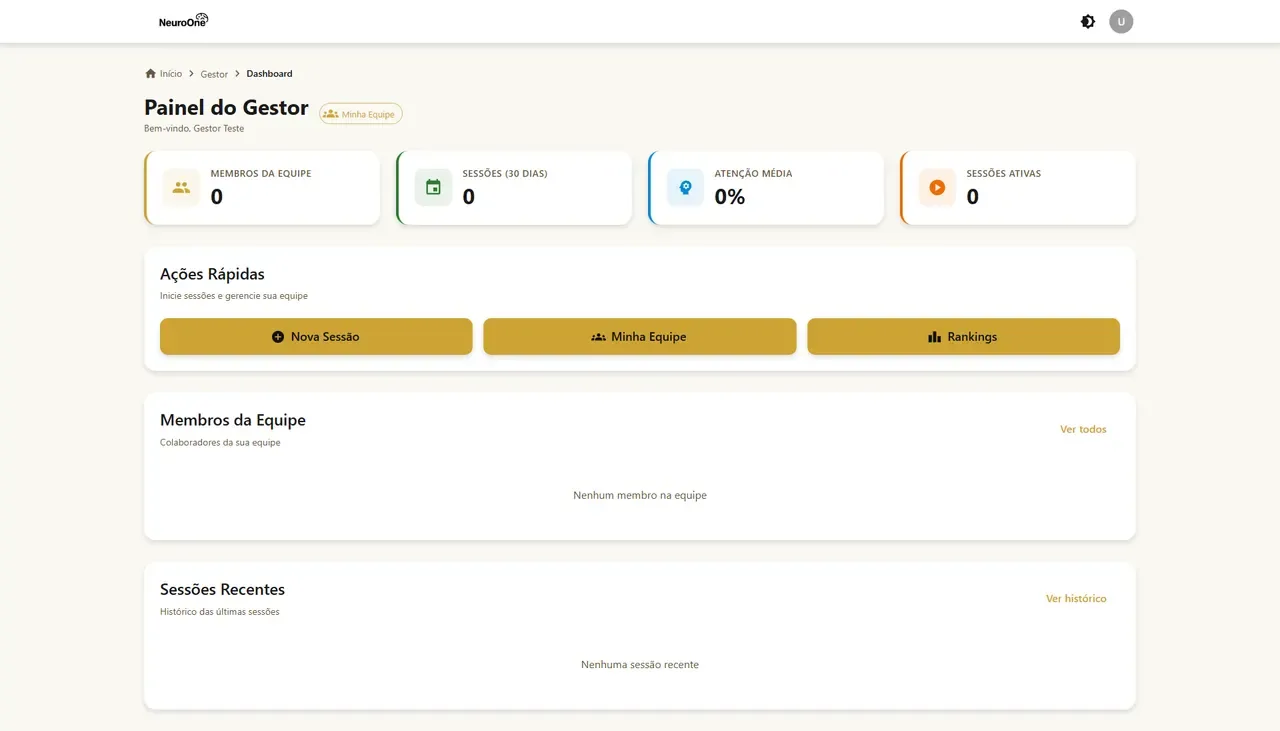Click the bar chart icon on Rankings
Image resolution: width=1280 pixels, height=731 pixels.
(x=934, y=337)
